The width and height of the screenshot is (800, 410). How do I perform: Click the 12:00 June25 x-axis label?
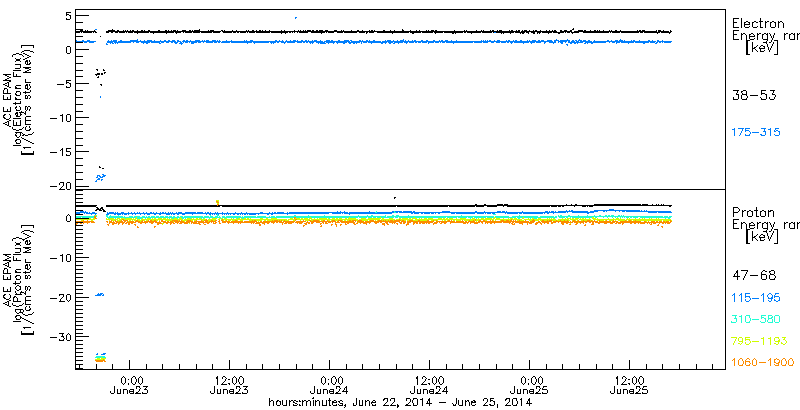630,385
